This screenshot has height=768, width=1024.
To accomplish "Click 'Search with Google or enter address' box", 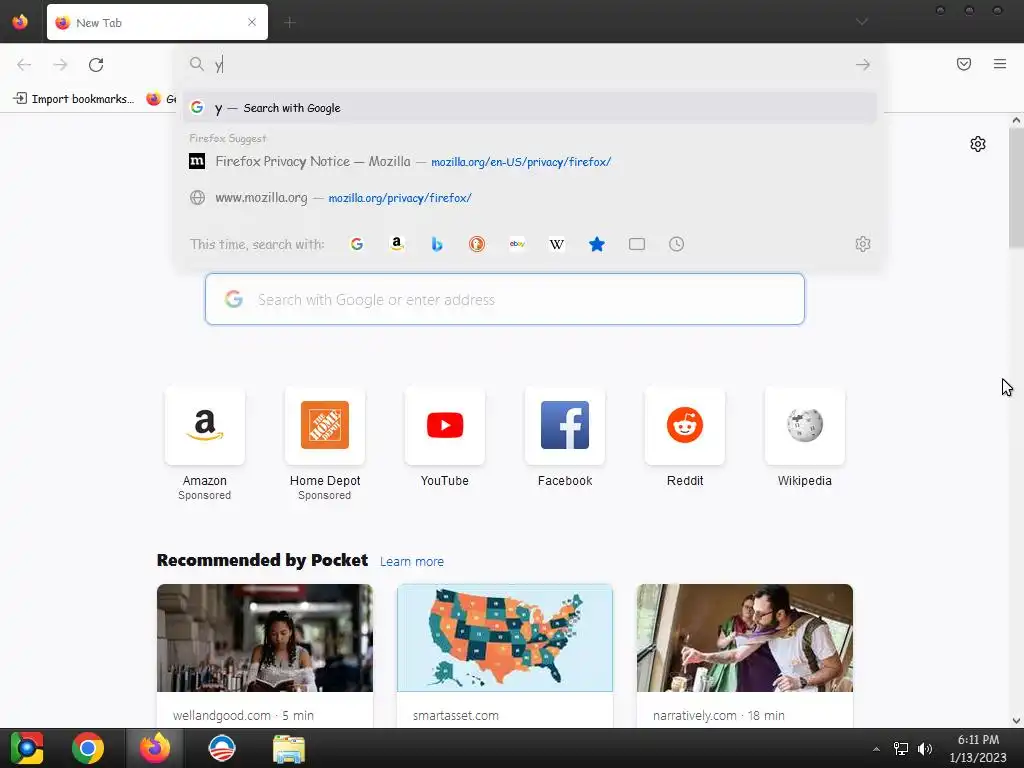I will pos(505,299).
